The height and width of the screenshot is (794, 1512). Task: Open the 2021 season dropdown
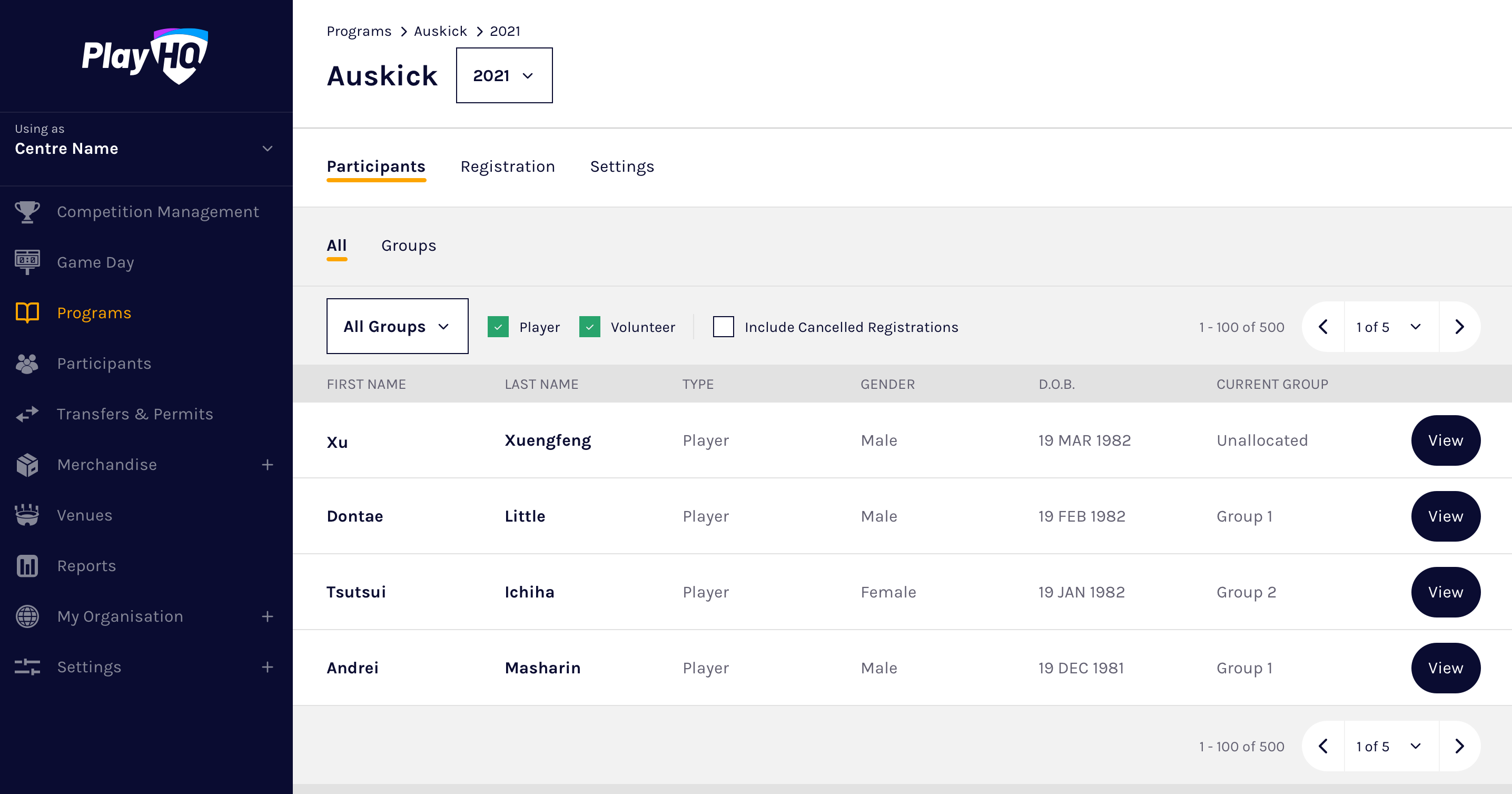(x=503, y=75)
